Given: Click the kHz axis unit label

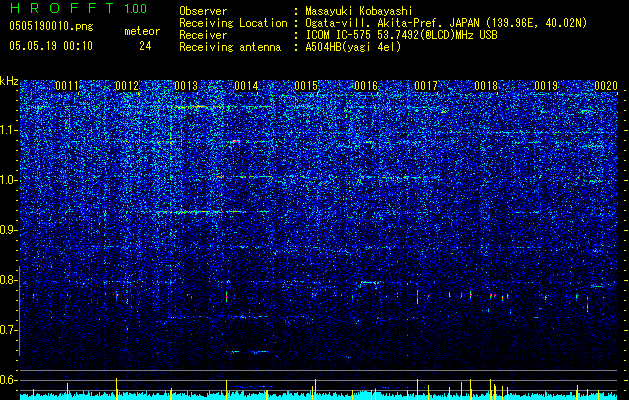Looking at the screenshot, I should pos(9,81).
